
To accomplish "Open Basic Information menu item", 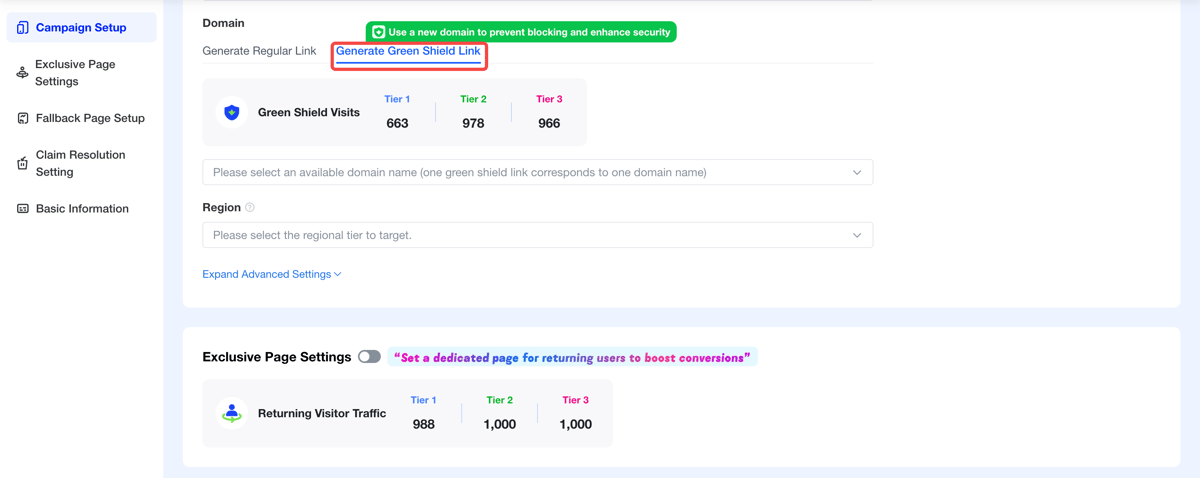I will point(82,209).
